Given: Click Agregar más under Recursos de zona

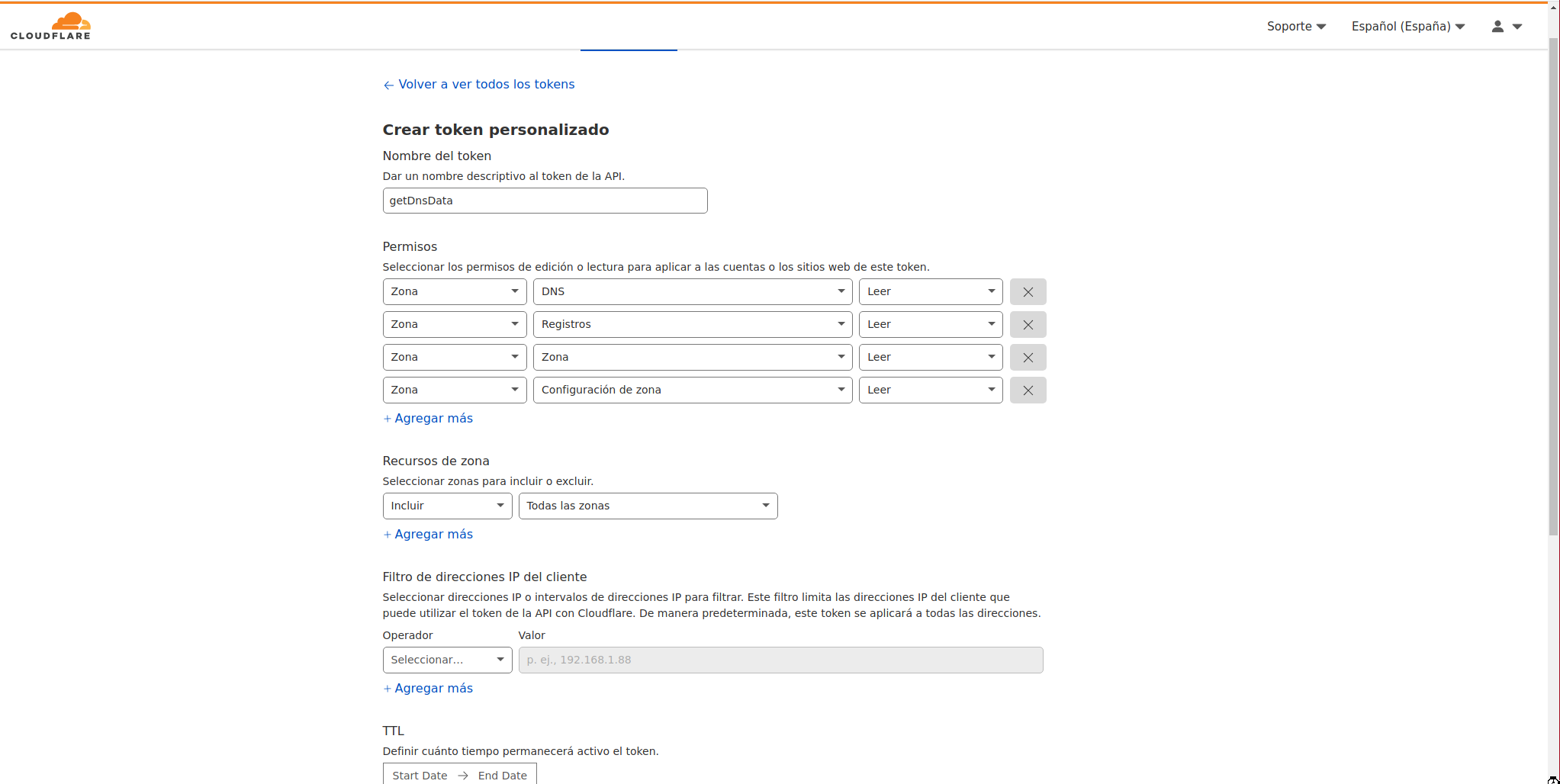Looking at the screenshot, I should 428,535.
